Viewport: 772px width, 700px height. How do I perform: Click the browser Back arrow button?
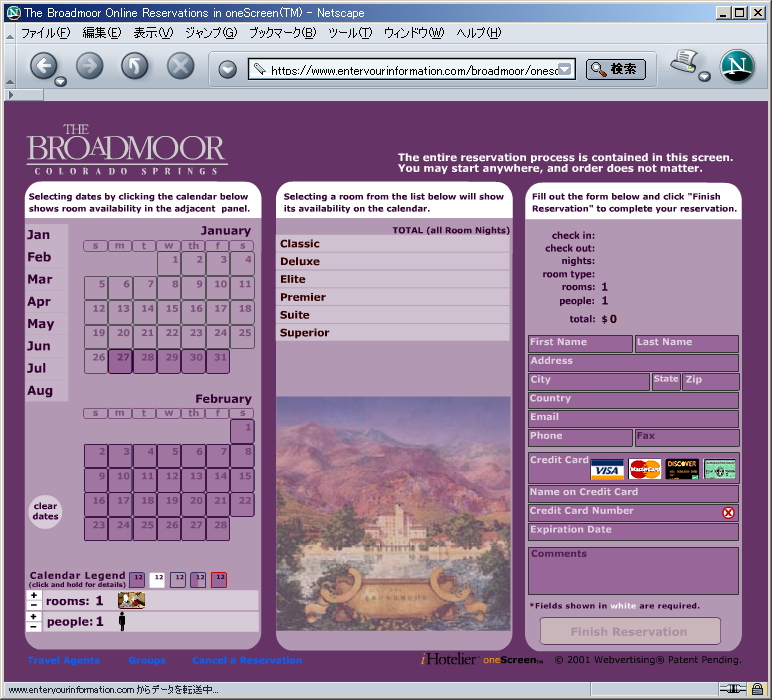(44, 66)
